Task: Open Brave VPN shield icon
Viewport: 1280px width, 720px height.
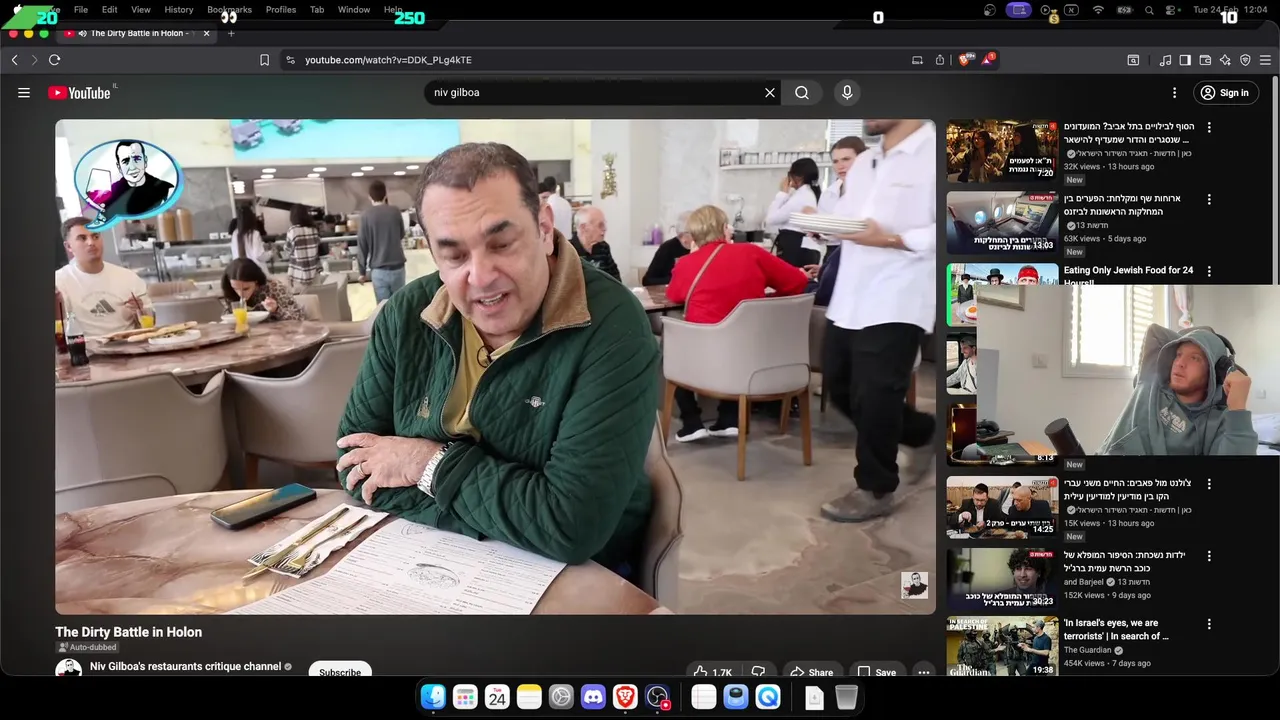Action: click(x=1245, y=60)
